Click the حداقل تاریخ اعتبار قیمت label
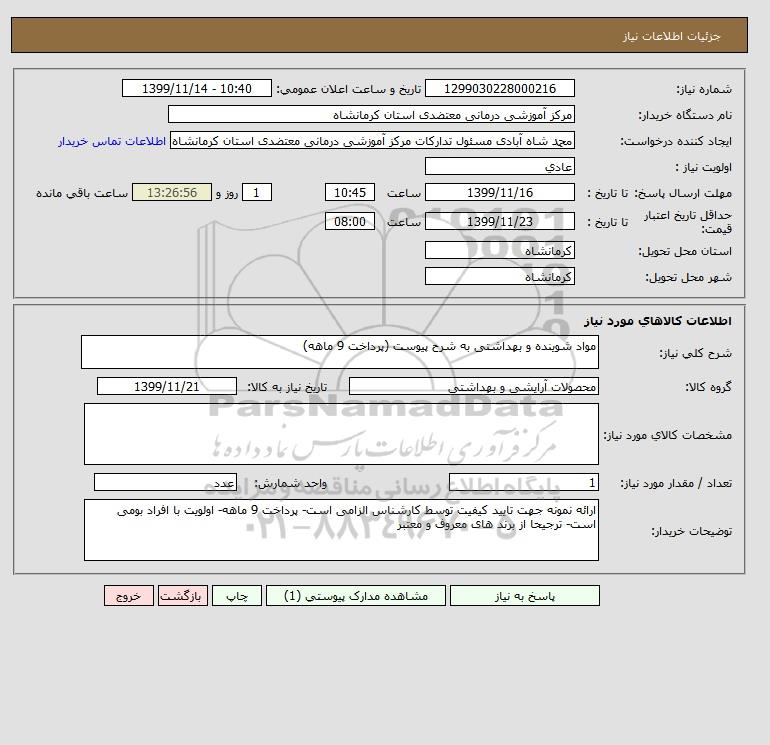The image size is (770, 745). click(x=688, y=222)
